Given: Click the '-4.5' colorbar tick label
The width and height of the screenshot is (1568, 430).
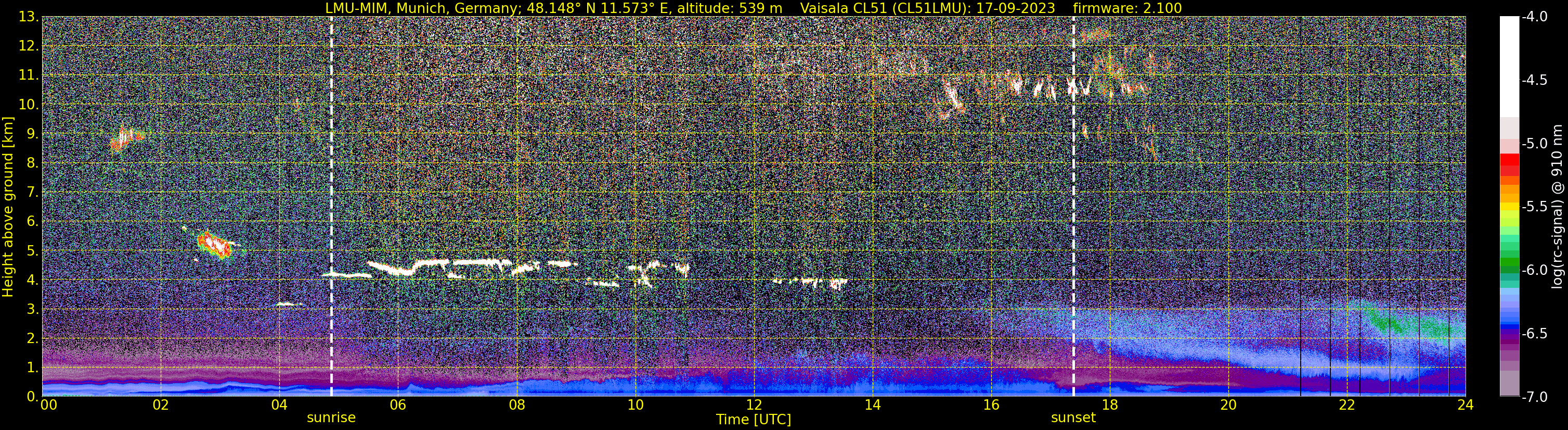Looking at the screenshot, I should (1534, 80).
